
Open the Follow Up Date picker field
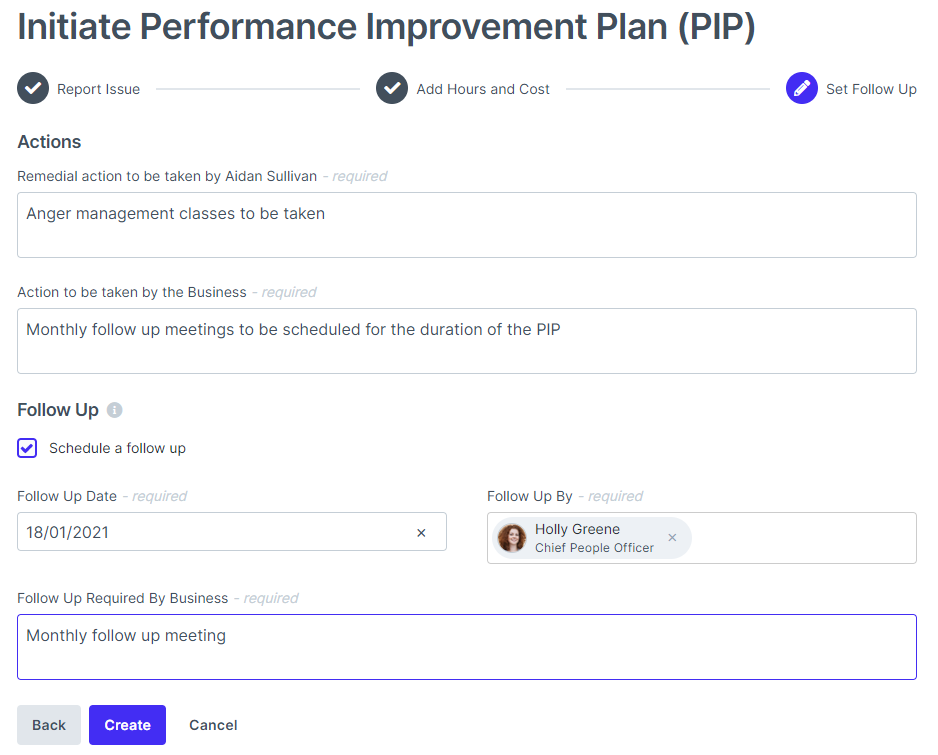pyautogui.click(x=210, y=533)
